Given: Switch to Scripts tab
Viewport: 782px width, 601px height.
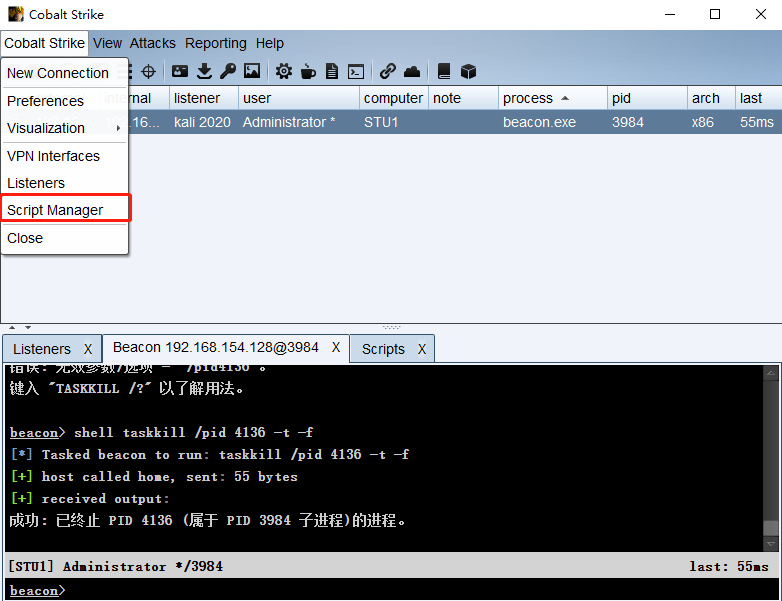Looking at the screenshot, I should click(x=383, y=349).
